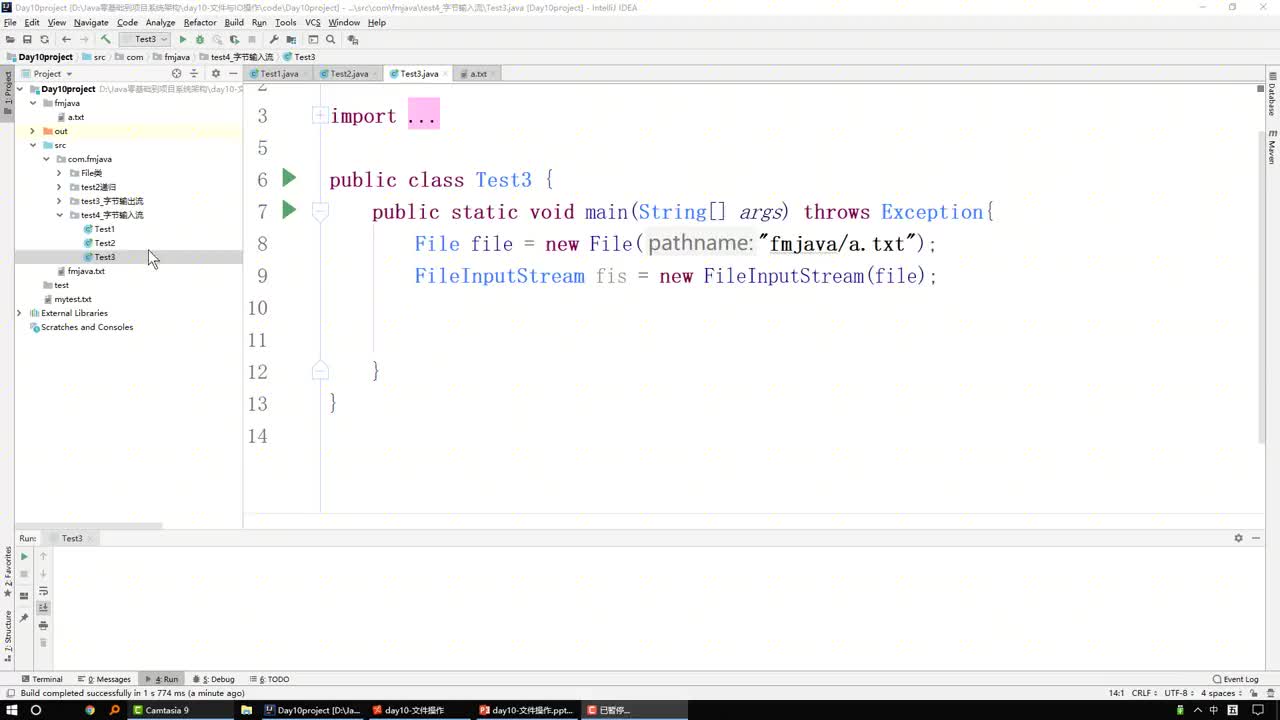Image resolution: width=1280 pixels, height=720 pixels.
Task: Open the Refactor menu
Action: 200,22
